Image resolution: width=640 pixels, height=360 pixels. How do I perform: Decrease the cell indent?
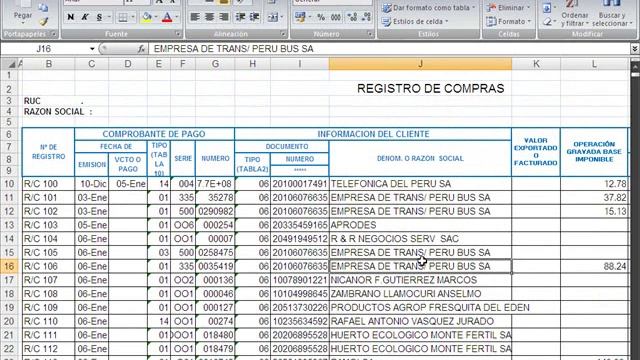point(240,17)
